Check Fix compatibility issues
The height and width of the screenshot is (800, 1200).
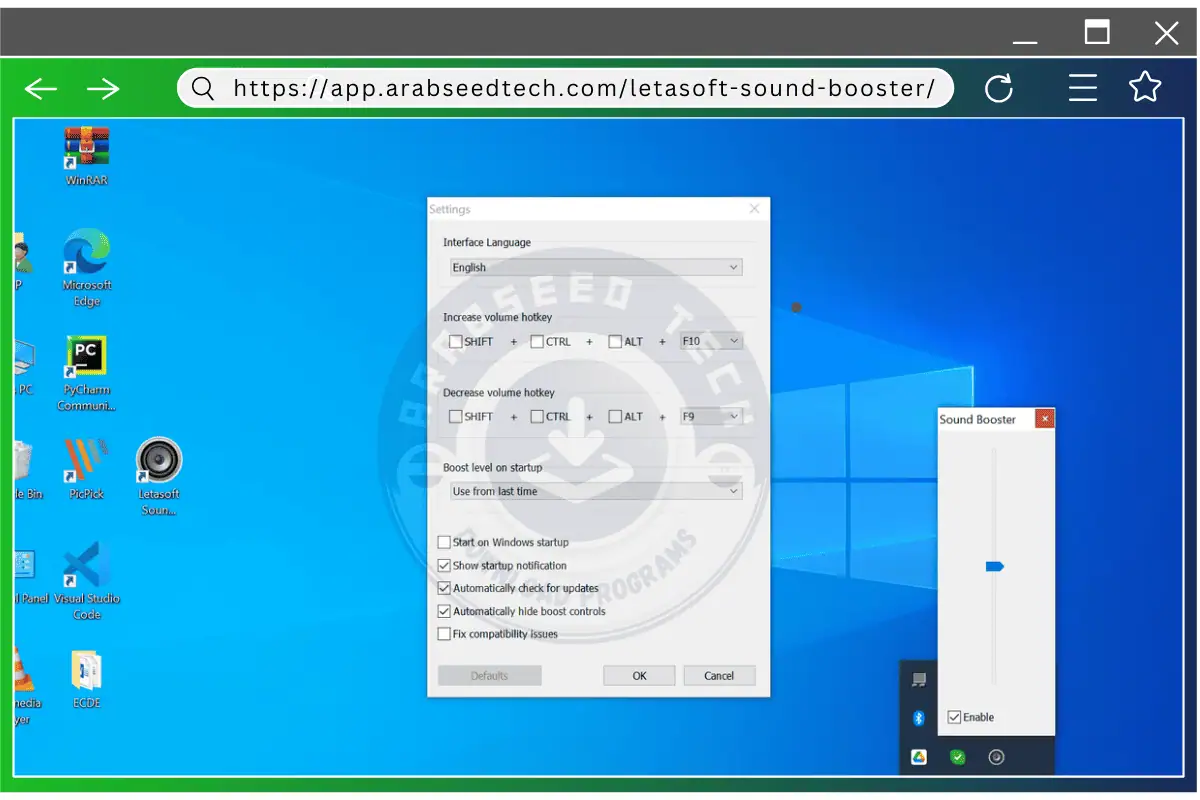point(444,633)
